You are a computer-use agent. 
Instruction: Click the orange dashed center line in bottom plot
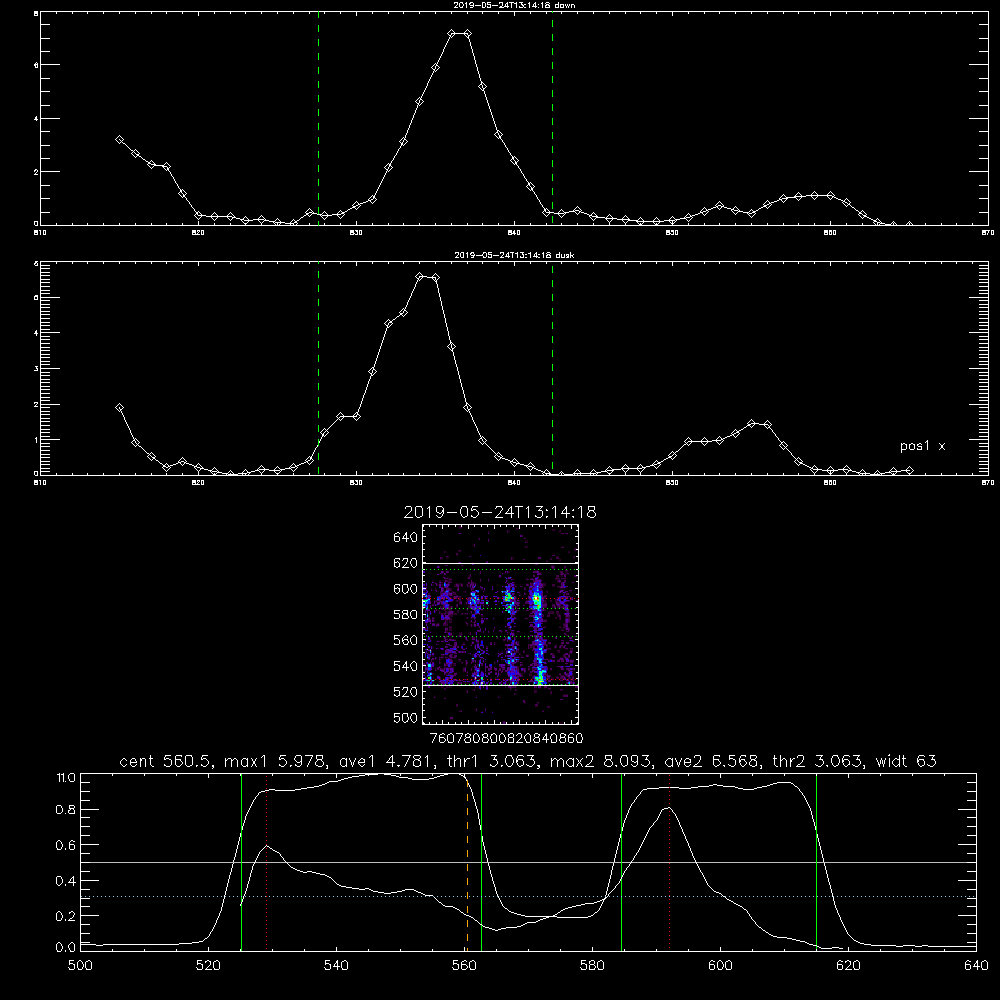pyautogui.click(x=467, y=864)
